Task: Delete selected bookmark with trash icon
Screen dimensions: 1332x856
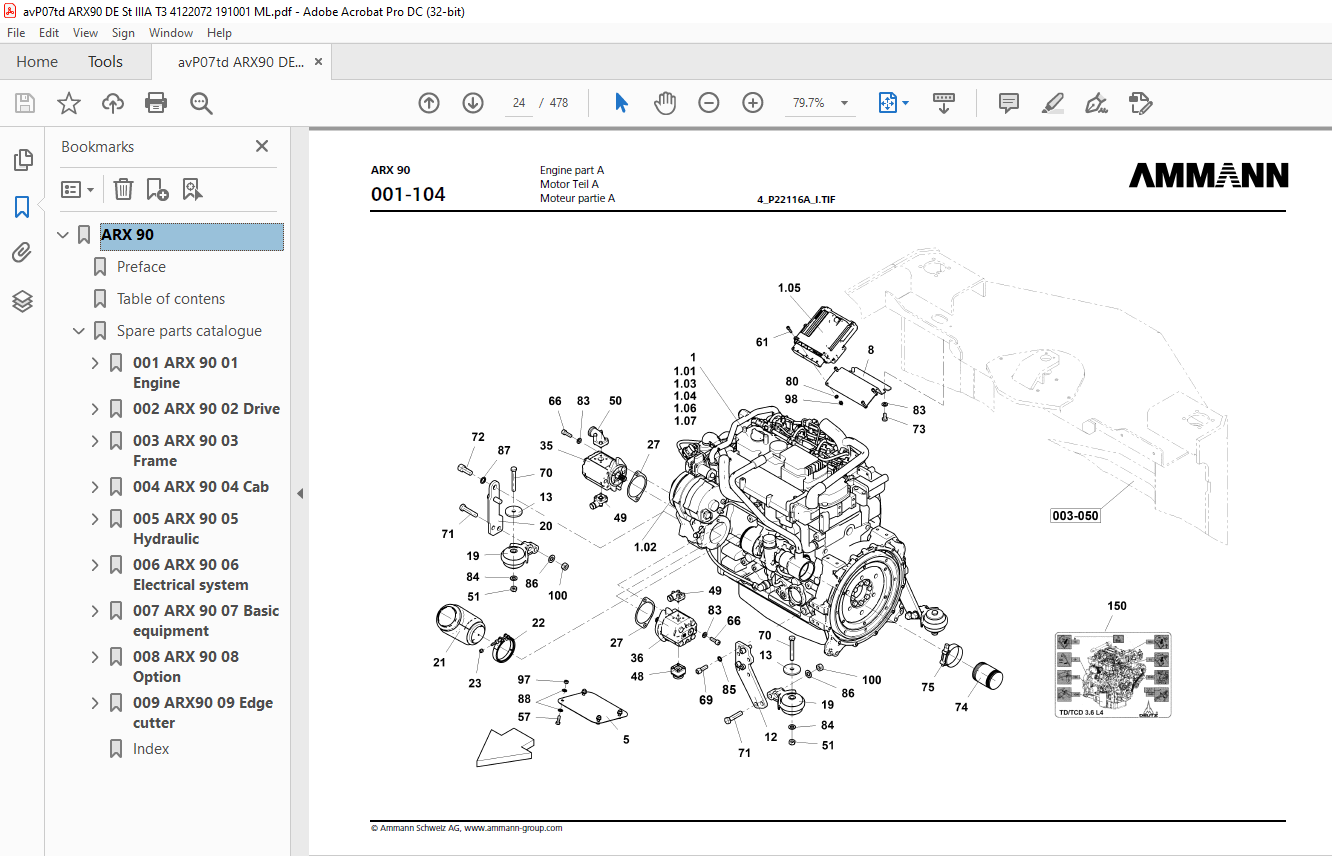Action: point(123,189)
